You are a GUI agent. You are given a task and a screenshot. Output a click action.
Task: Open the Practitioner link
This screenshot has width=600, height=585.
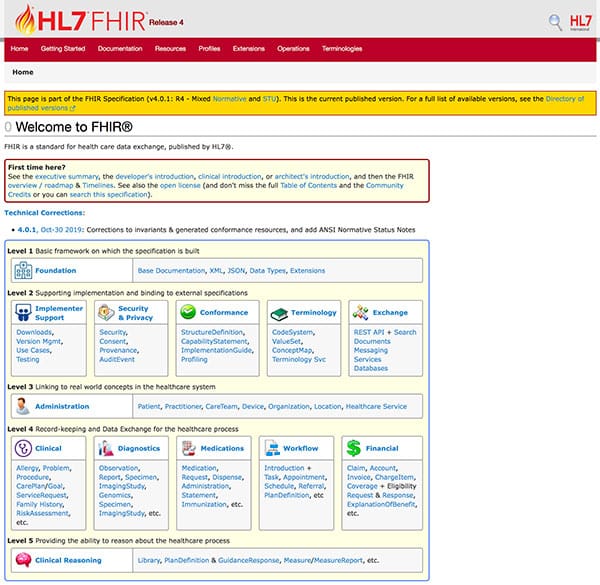183,406
